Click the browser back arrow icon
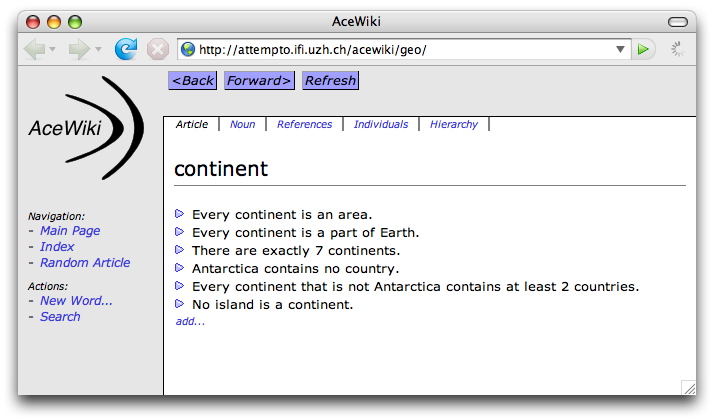This screenshot has width=716, height=419. tap(34, 49)
